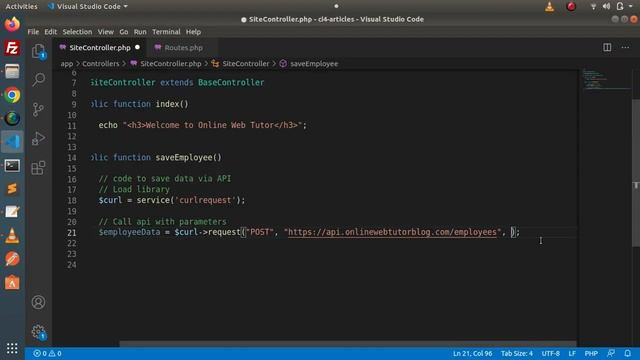Open the Source Control view

[x=38, y=109]
